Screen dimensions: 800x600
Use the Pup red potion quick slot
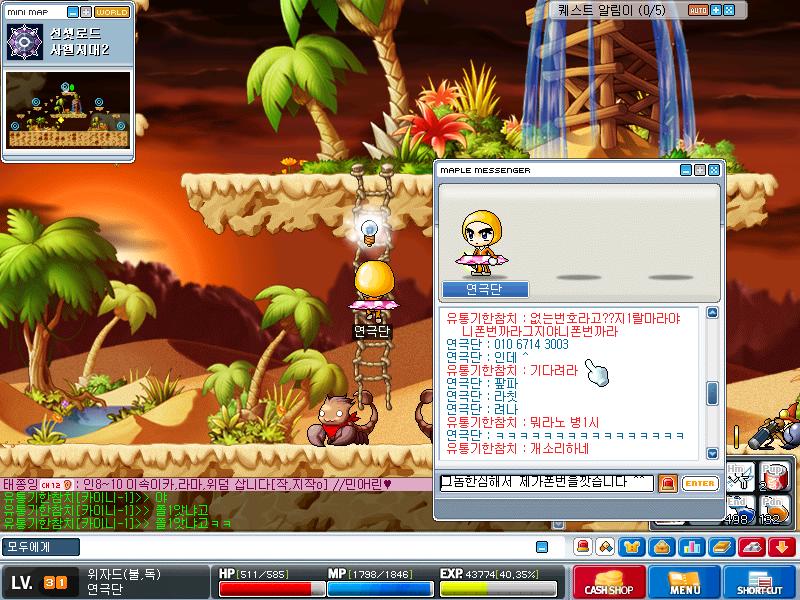(x=773, y=477)
